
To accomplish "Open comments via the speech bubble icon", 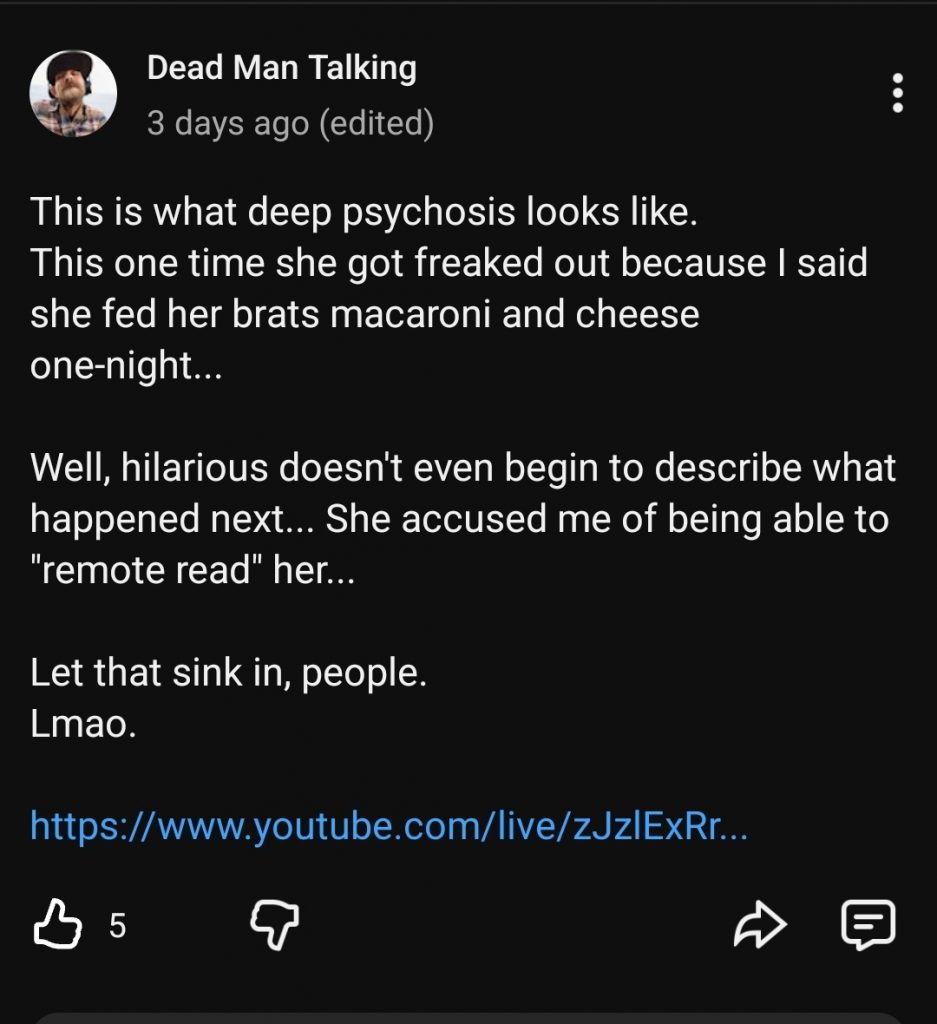I will point(868,925).
